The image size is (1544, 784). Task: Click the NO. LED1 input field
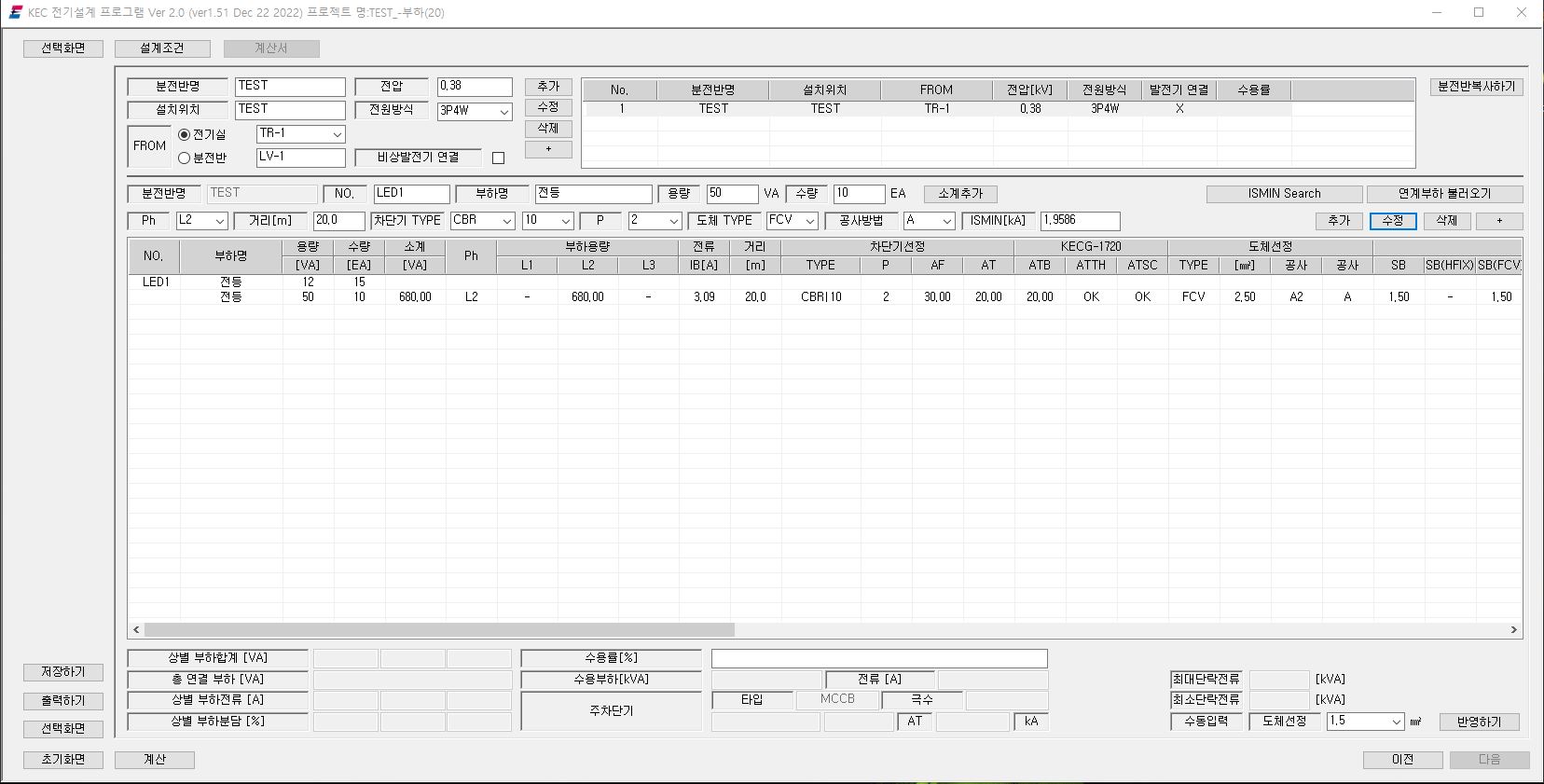411,194
